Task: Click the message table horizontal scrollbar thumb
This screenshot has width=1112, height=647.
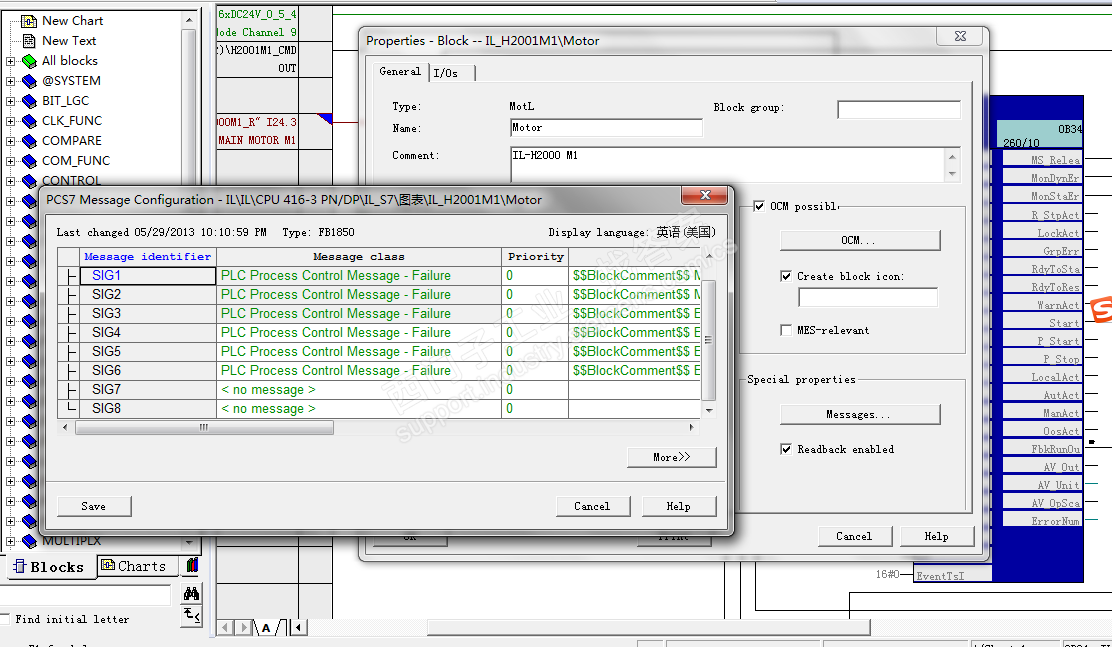Action: 204,428
